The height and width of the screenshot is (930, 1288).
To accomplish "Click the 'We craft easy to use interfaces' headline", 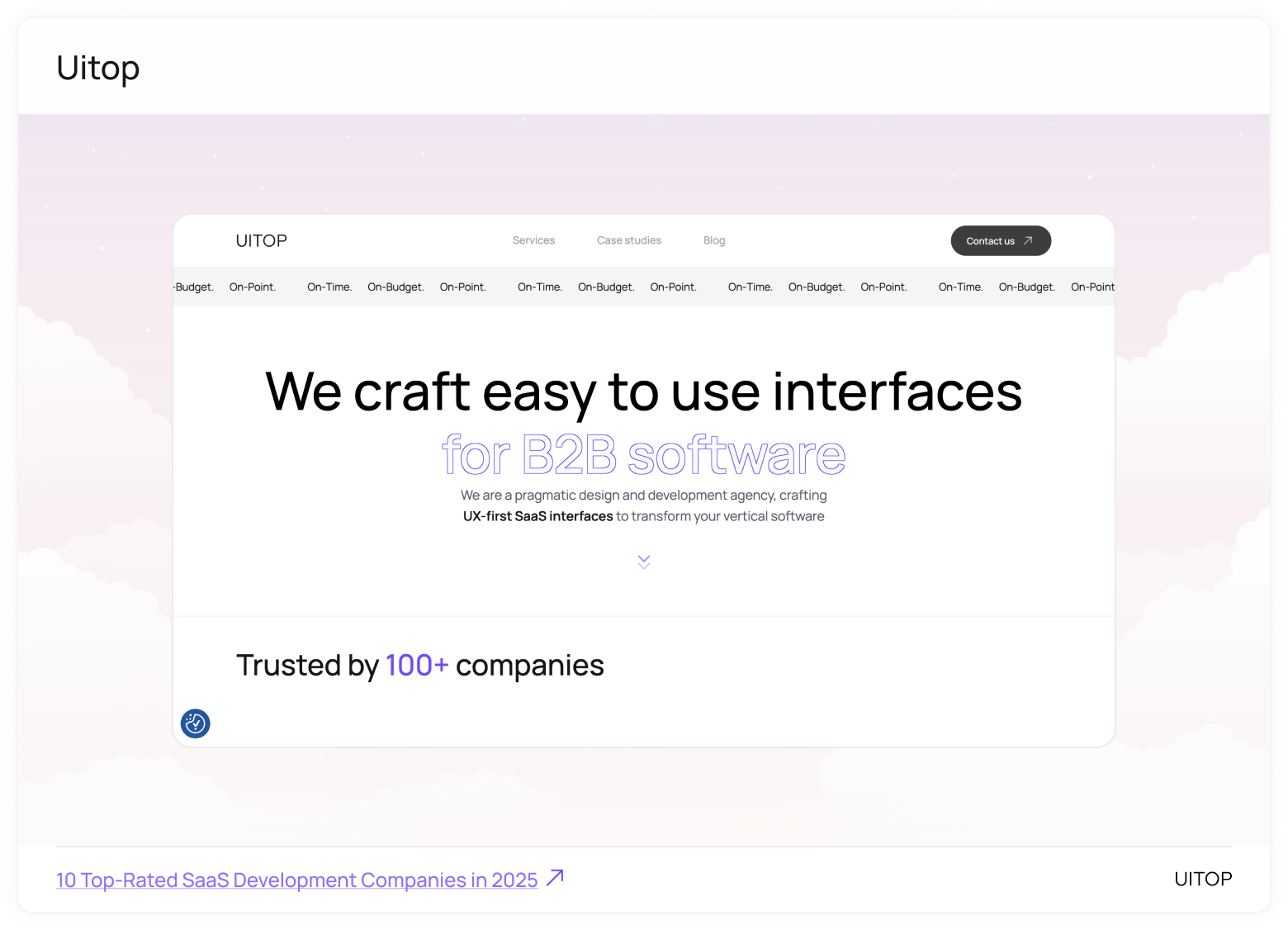I will [644, 391].
